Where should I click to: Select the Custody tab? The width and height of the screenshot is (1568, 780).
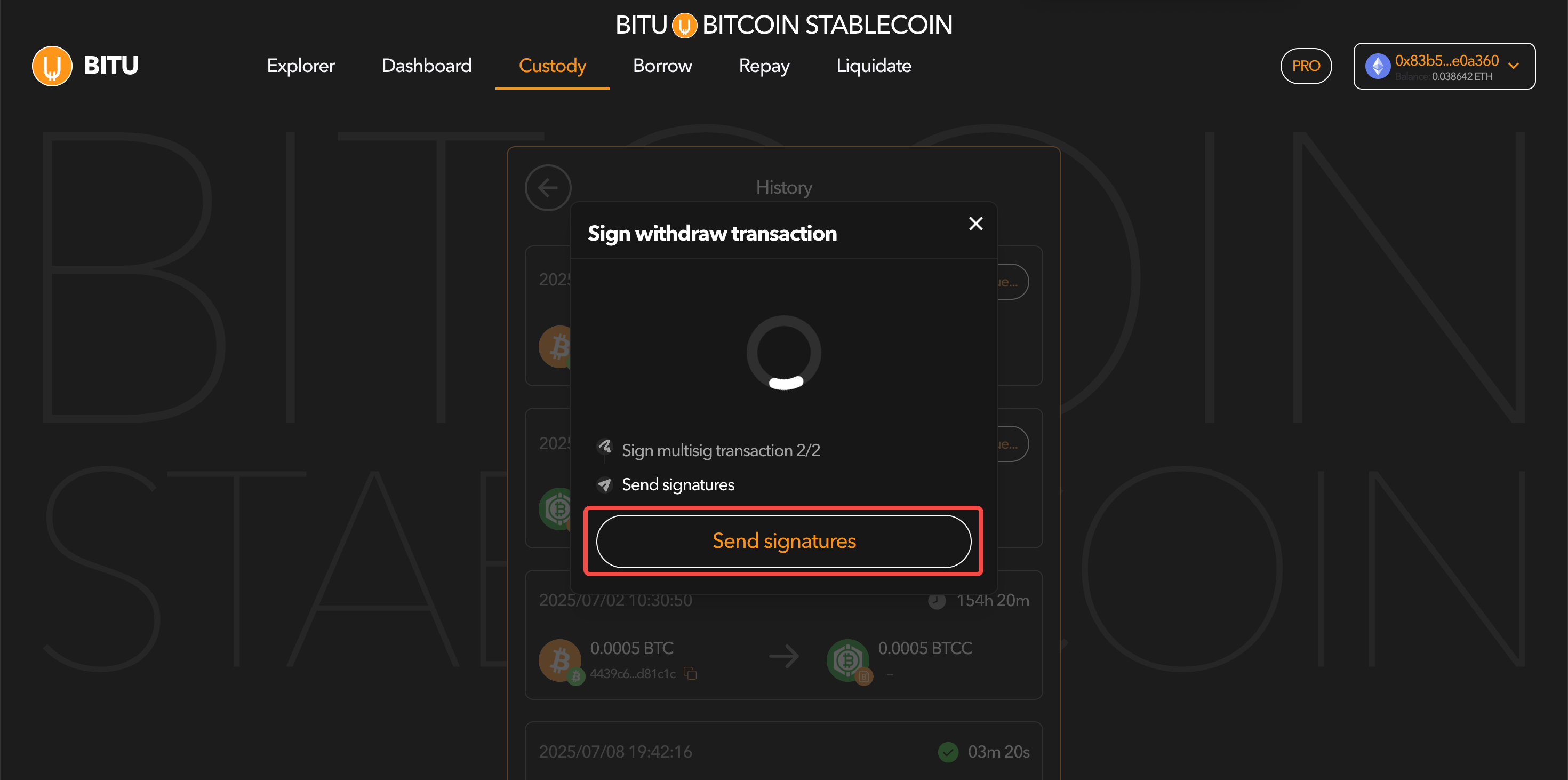point(552,66)
